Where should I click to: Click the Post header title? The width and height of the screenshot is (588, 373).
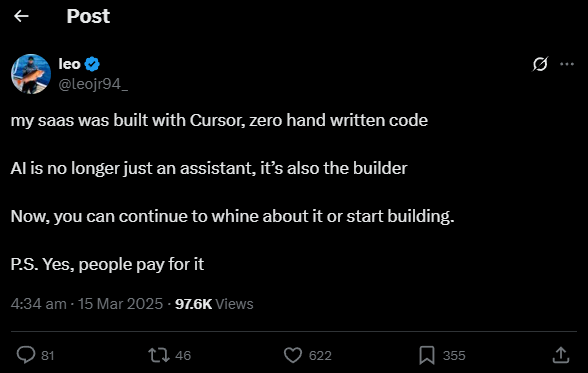point(88,16)
